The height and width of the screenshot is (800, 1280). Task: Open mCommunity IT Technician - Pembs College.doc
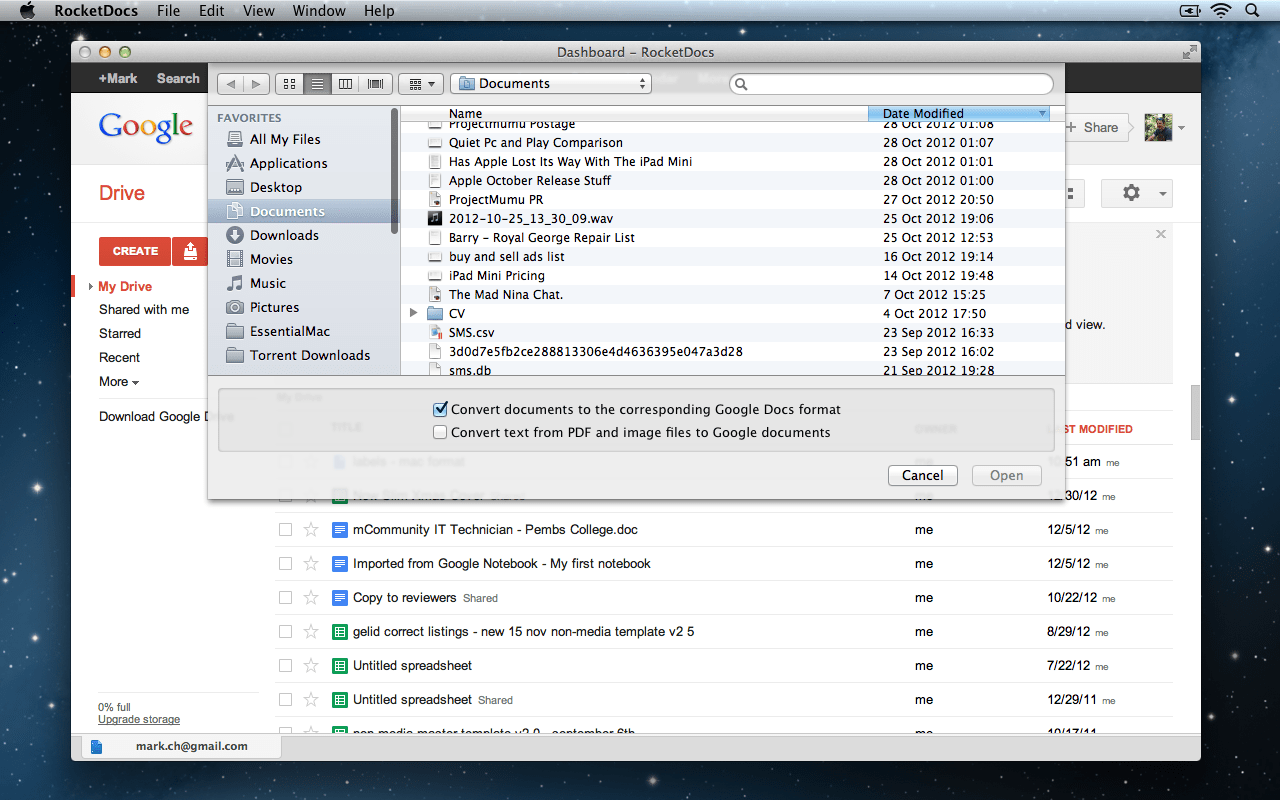pyautogui.click(x=495, y=530)
